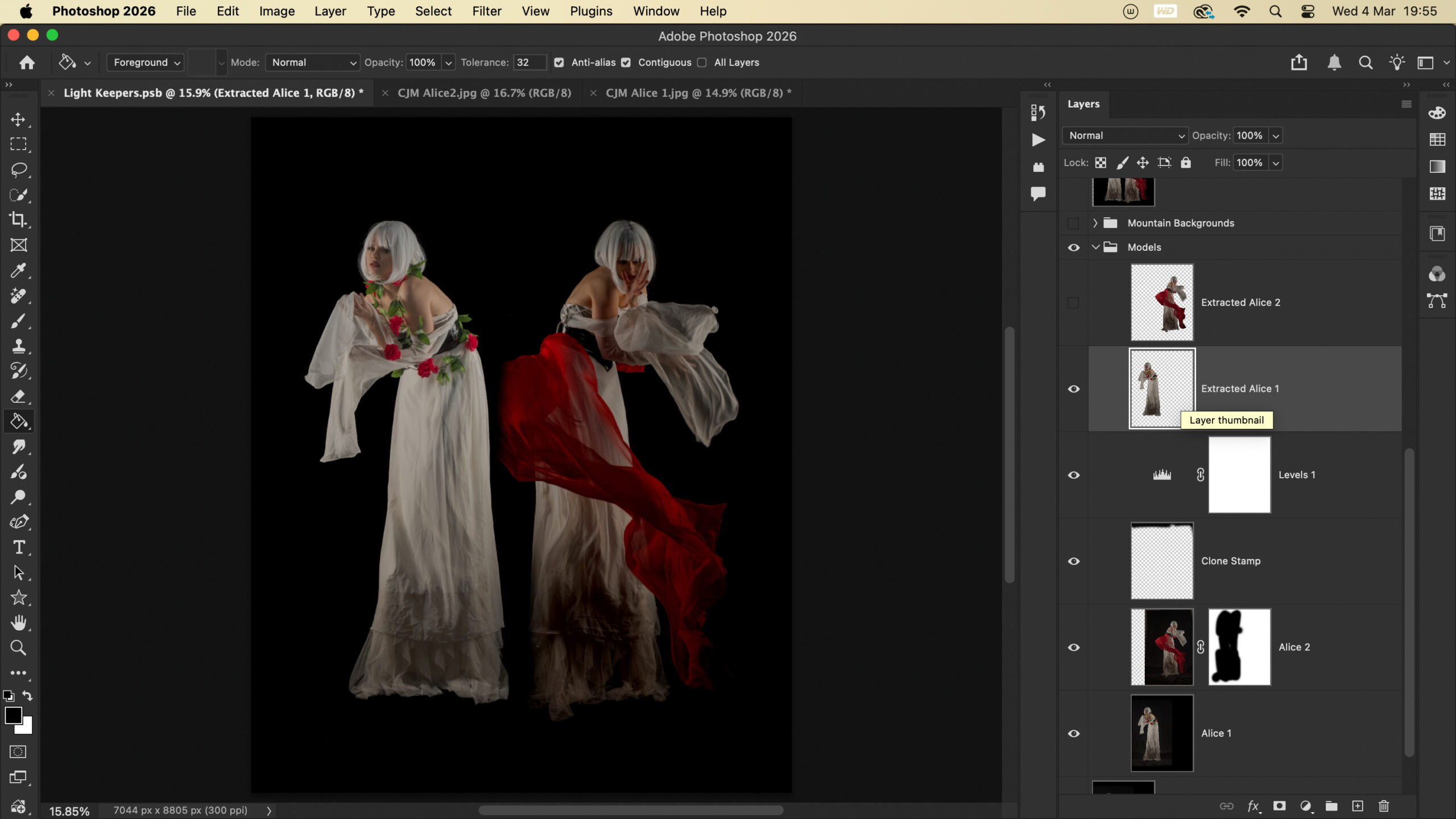Show the Extracted Alice 2 layer
The height and width of the screenshot is (819, 1456).
point(1073,303)
